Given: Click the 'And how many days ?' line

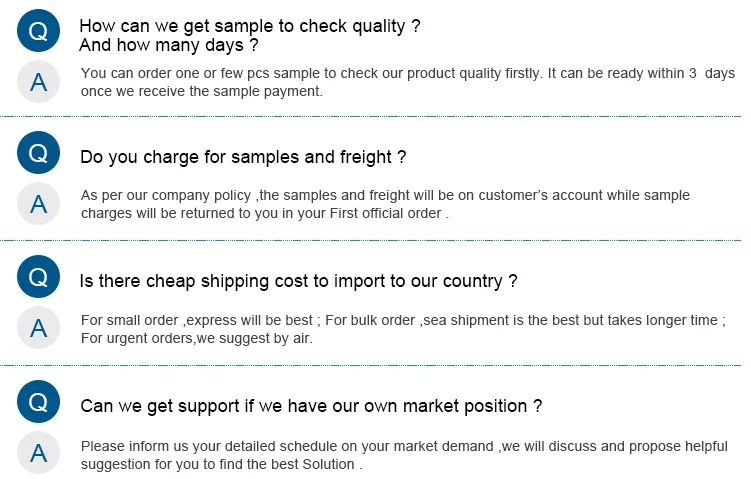Looking at the screenshot, I should pyautogui.click(x=168, y=45).
